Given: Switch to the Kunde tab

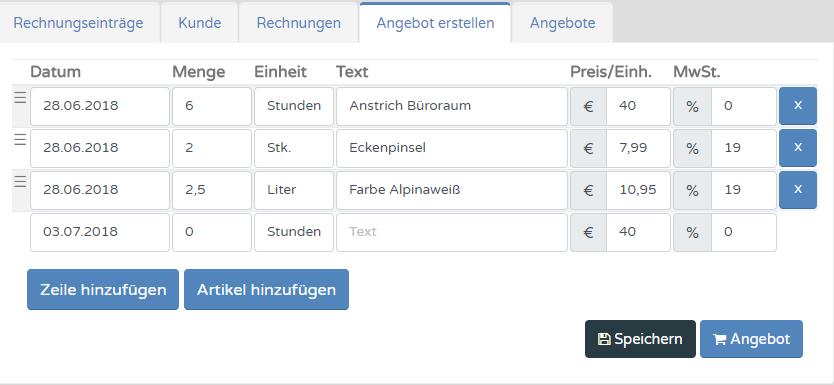Looking at the screenshot, I should click(199, 23).
